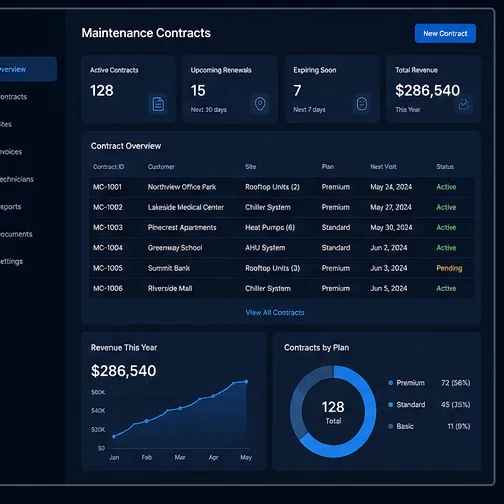Click the 11 (9%) Basic count
Image resolution: width=504 pixels, height=504 pixels.
pos(459,426)
